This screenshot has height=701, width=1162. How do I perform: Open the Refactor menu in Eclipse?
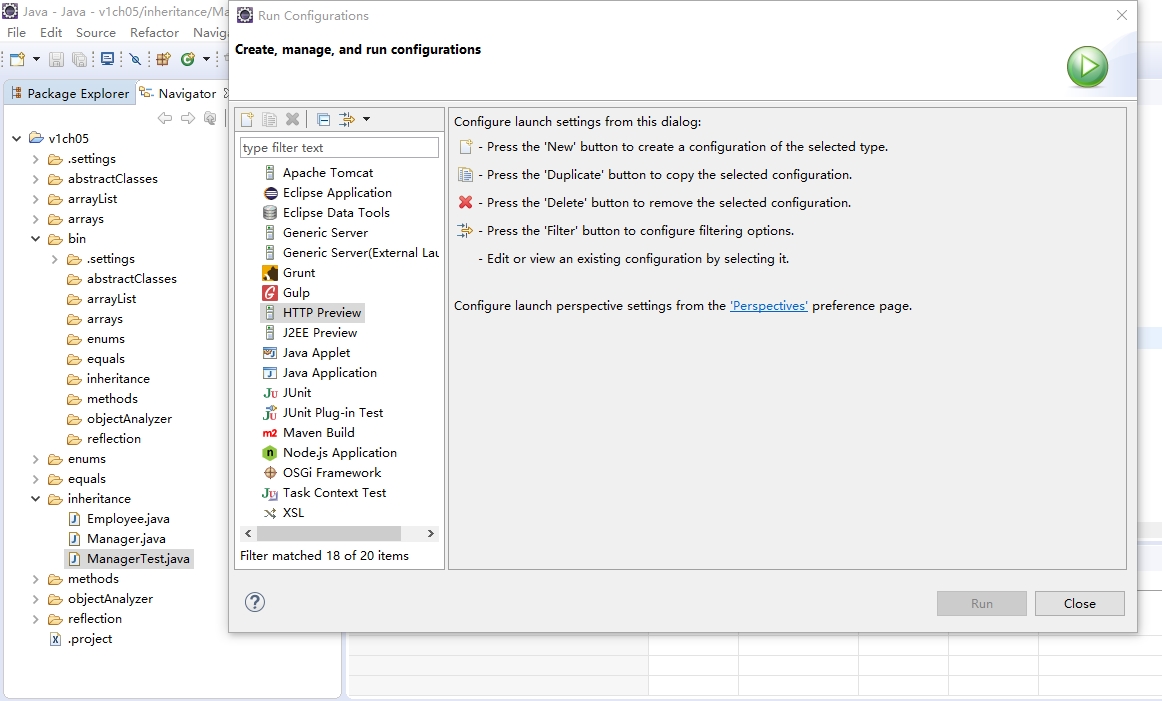click(x=154, y=33)
